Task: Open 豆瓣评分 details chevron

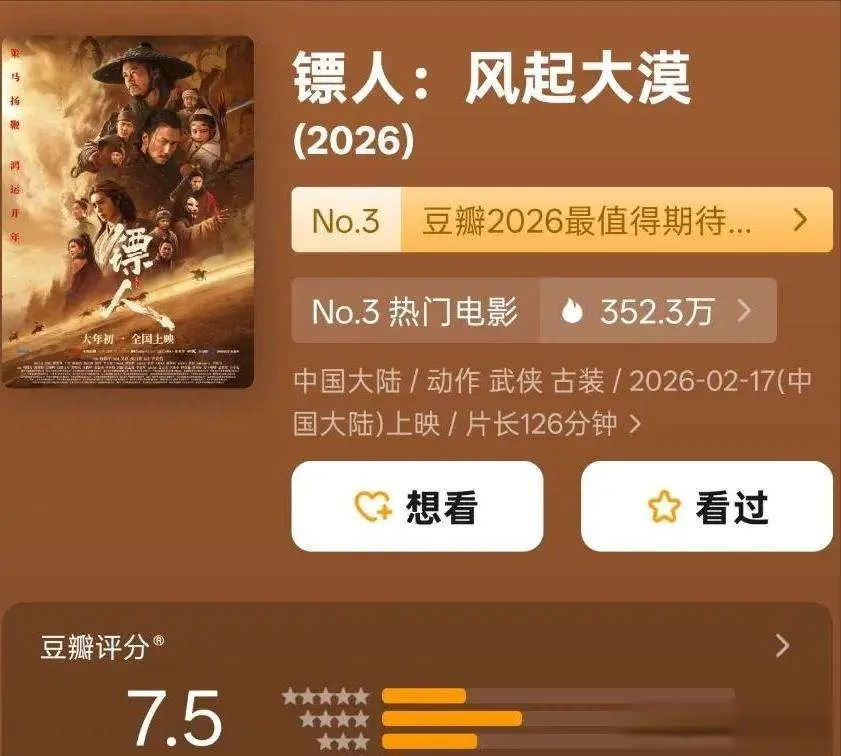Action: pos(783,646)
